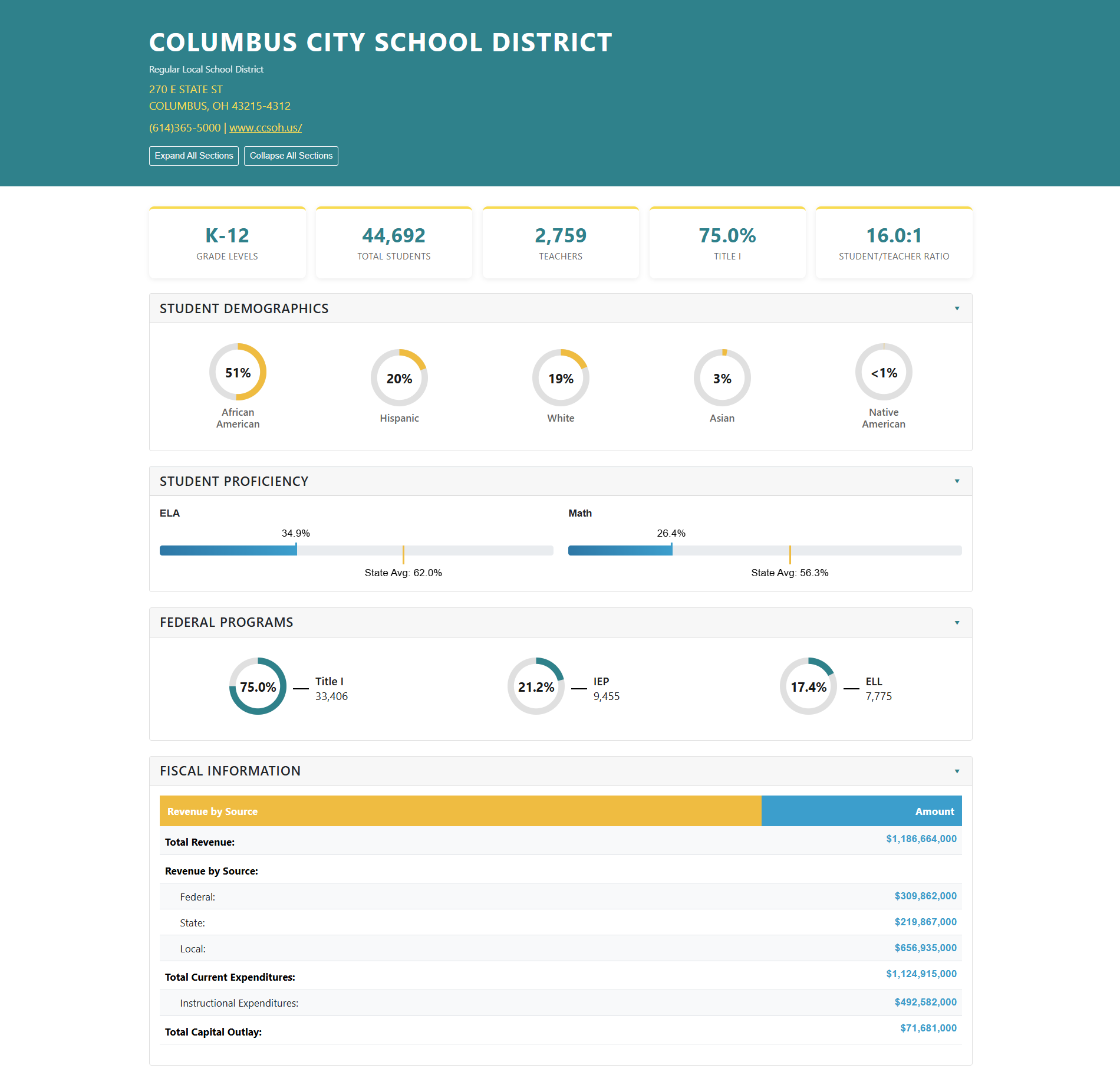Image resolution: width=1120 pixels, height=1078 pixels.
Task: Click the 270 E STATE ST address line
Action: pos(186,90)
